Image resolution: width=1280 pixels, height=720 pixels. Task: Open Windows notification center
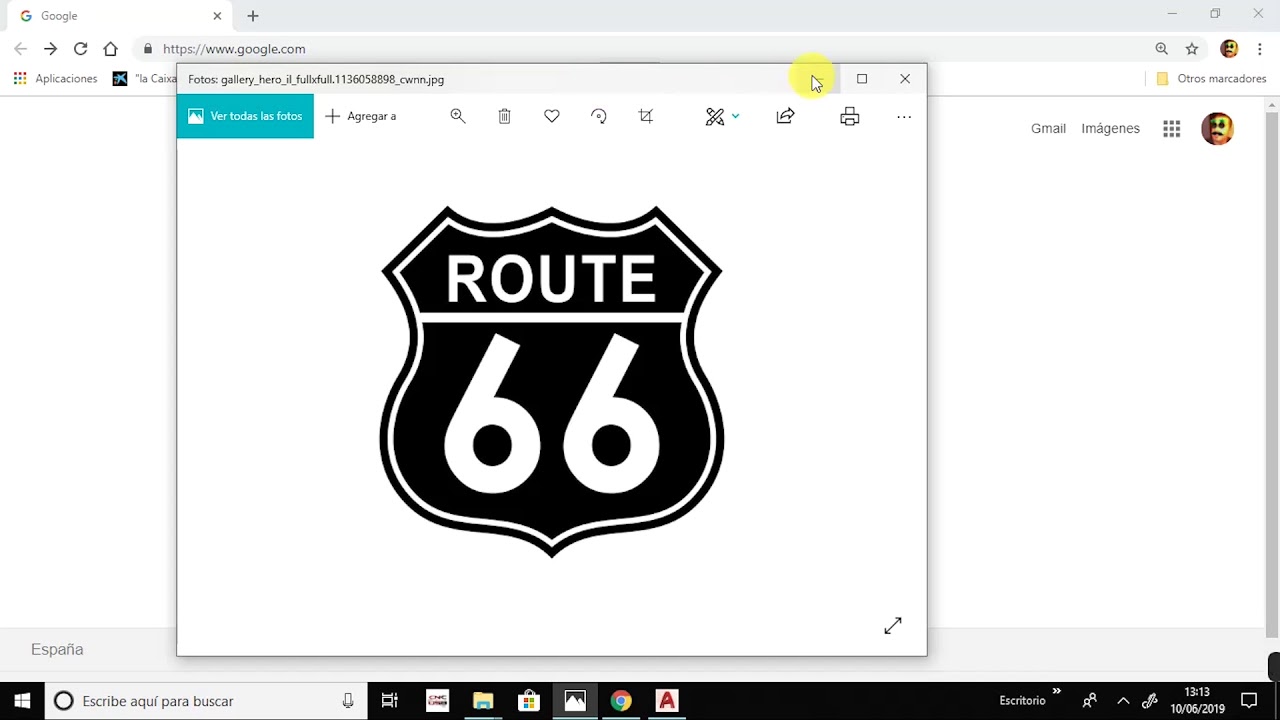pyautogui.click(x=1249, y=701)
